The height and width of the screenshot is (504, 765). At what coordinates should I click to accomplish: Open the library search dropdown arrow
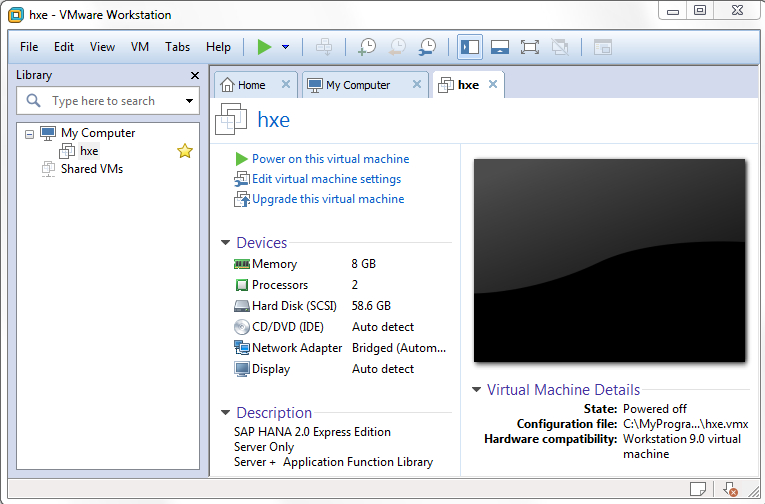point(189,101)
